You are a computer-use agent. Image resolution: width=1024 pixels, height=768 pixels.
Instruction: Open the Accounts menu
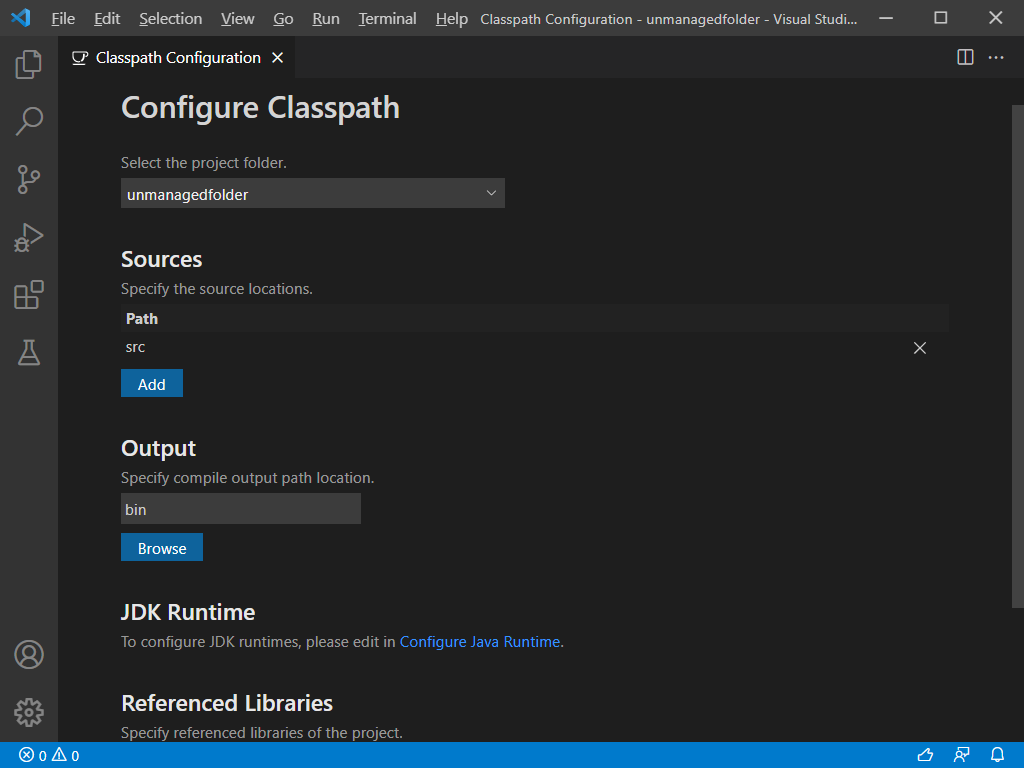point(28,654)
